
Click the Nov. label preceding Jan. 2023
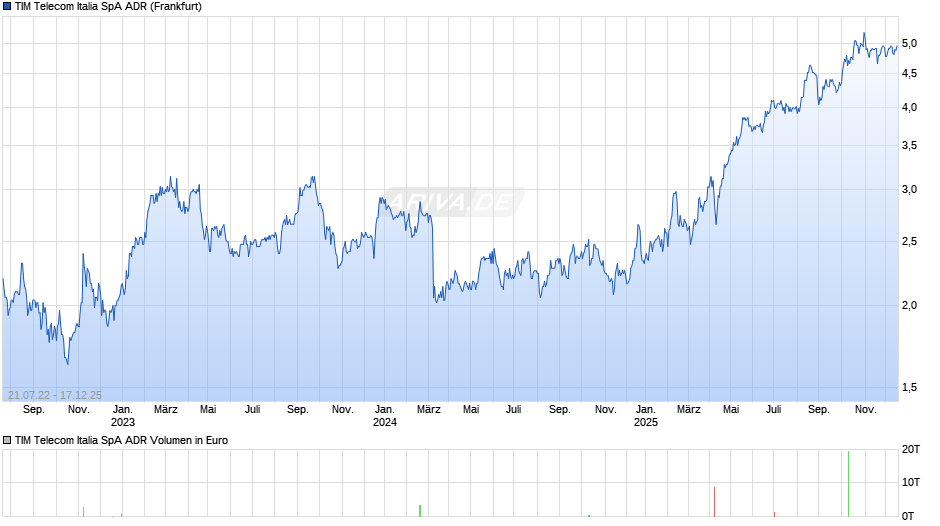pyautogui.click(x=79, y=409)
